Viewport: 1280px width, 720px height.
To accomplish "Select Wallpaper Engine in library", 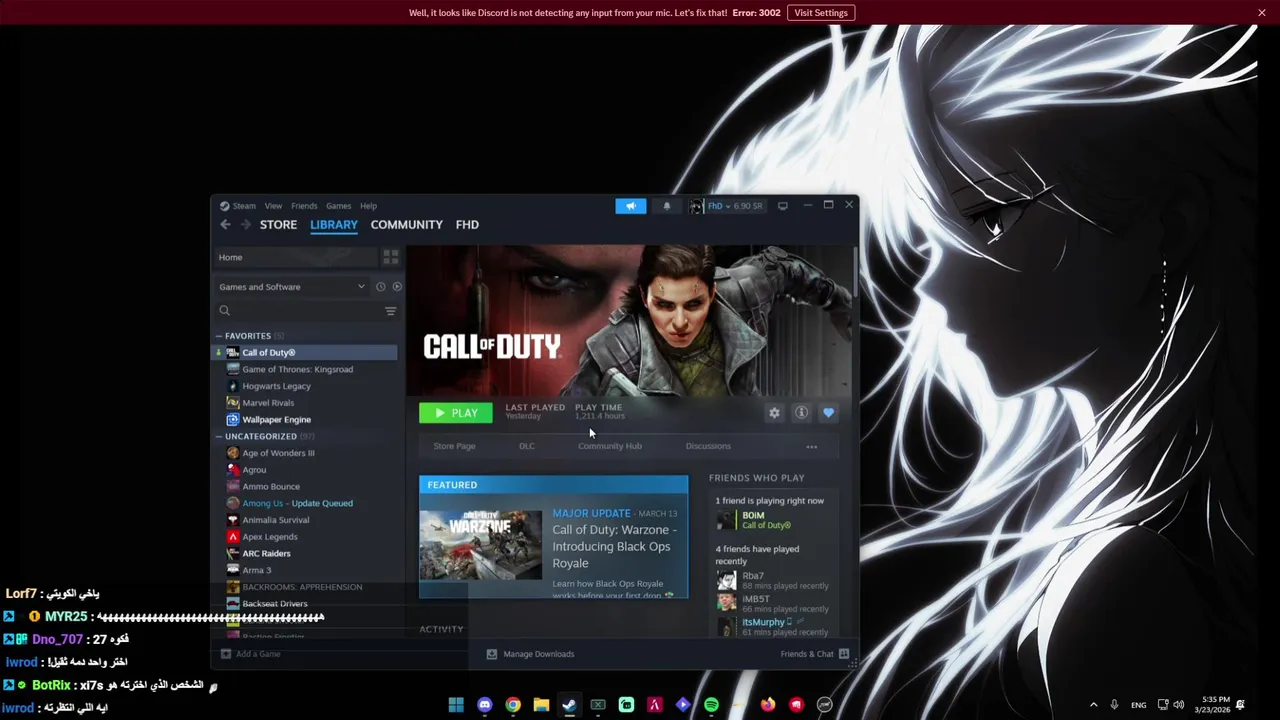I will click(276, 420).
